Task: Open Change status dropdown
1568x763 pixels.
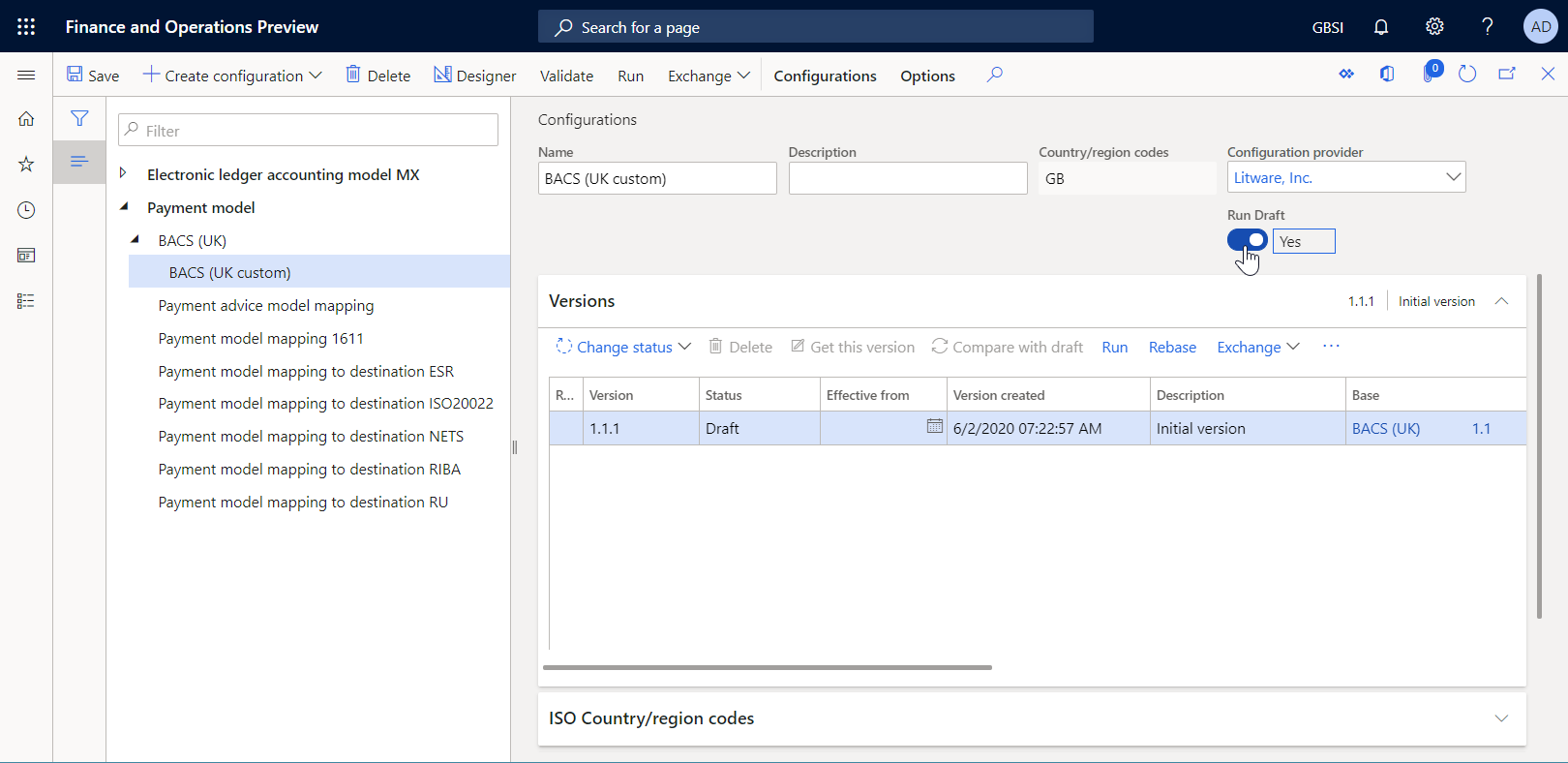Action: [x=623, y=347]
